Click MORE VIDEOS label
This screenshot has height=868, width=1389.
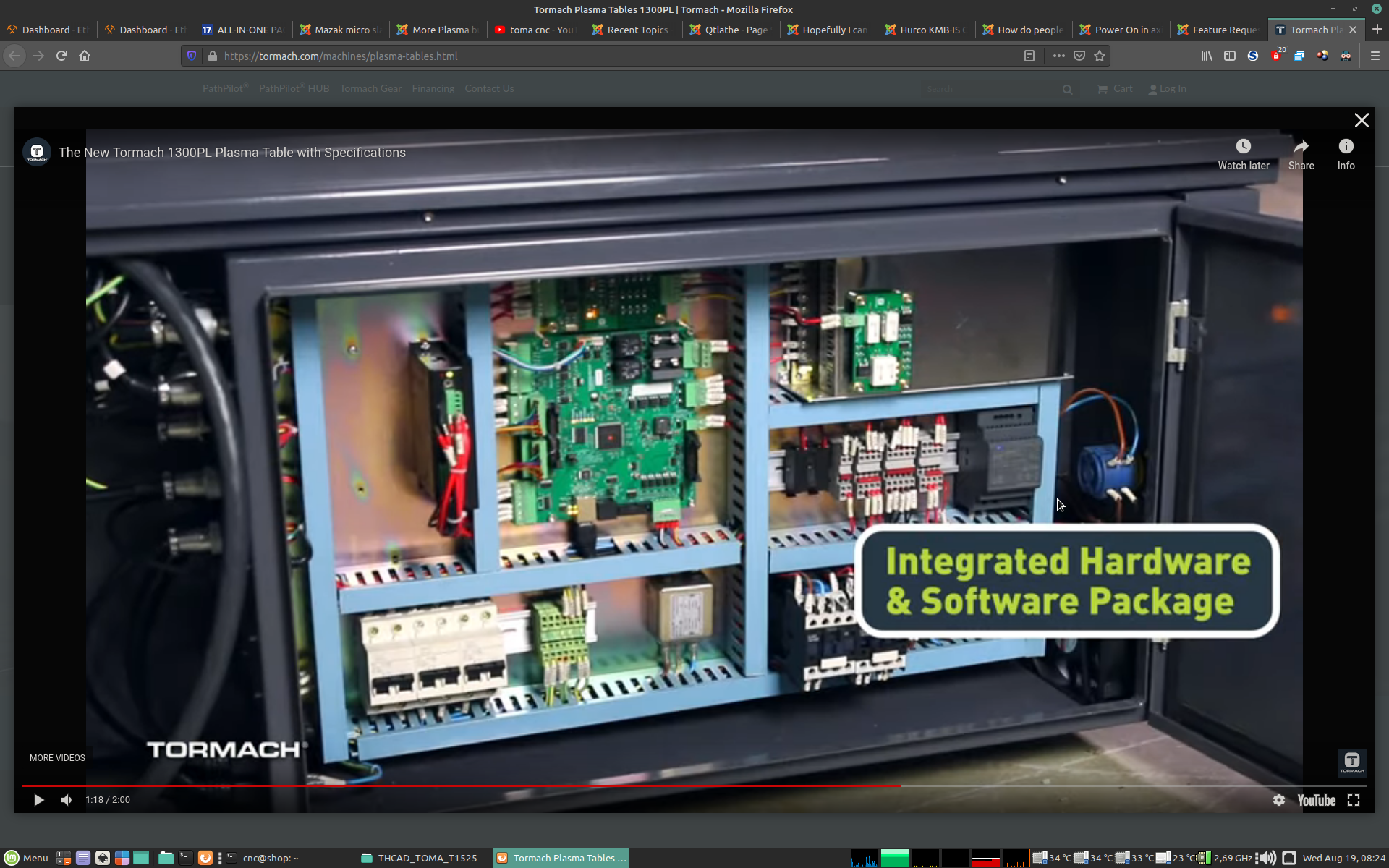[57, 758]
